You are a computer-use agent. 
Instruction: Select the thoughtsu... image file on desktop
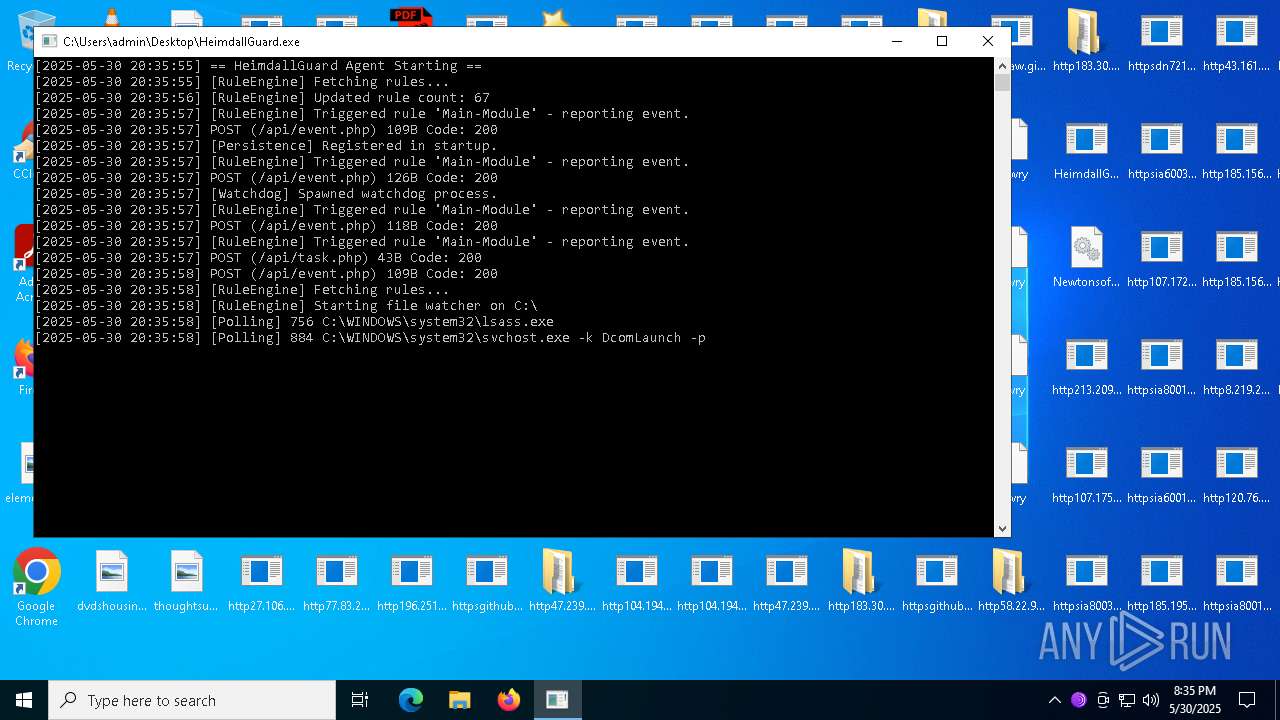186,582
